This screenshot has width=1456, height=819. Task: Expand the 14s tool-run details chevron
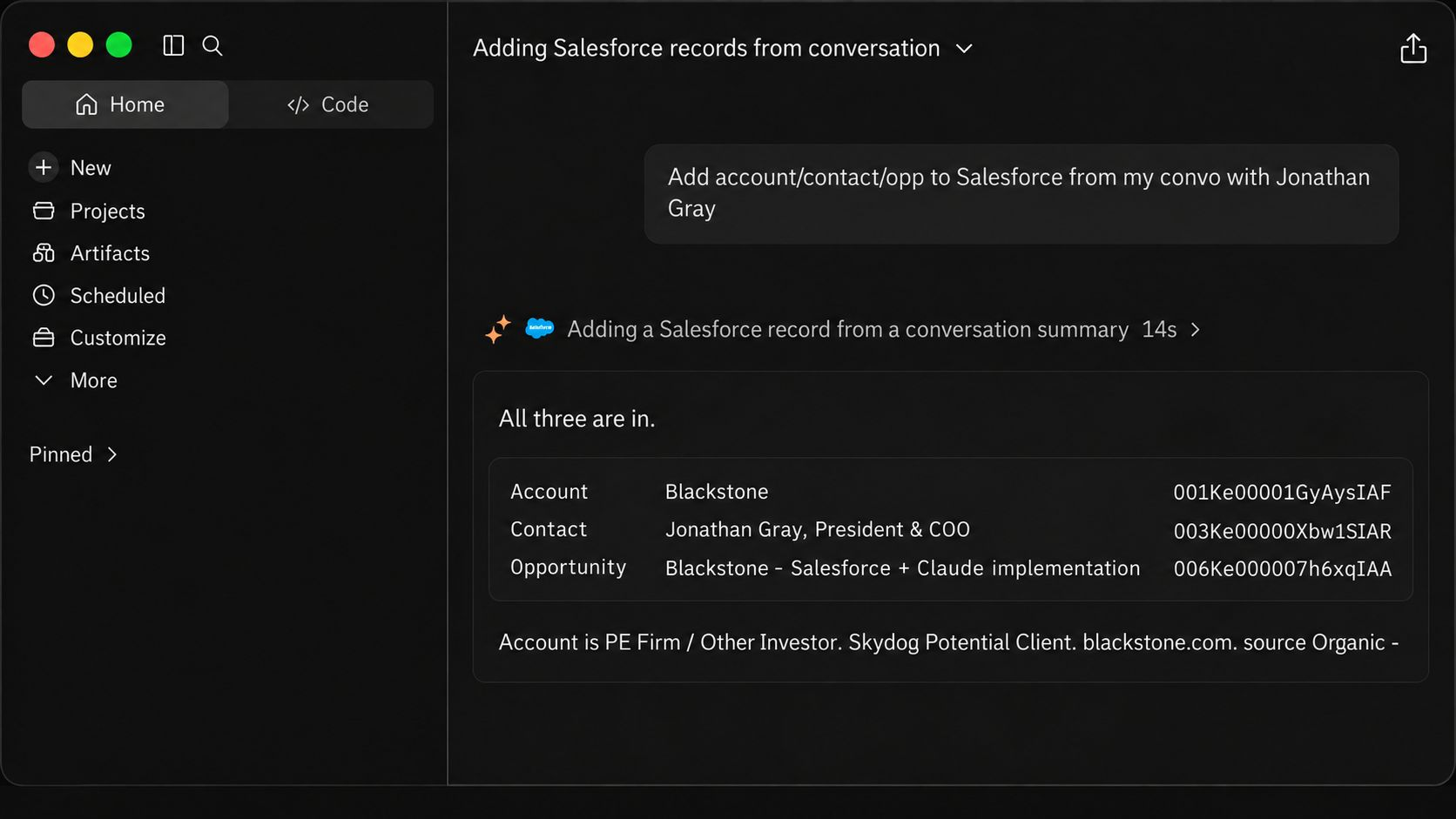point(1196,330)
